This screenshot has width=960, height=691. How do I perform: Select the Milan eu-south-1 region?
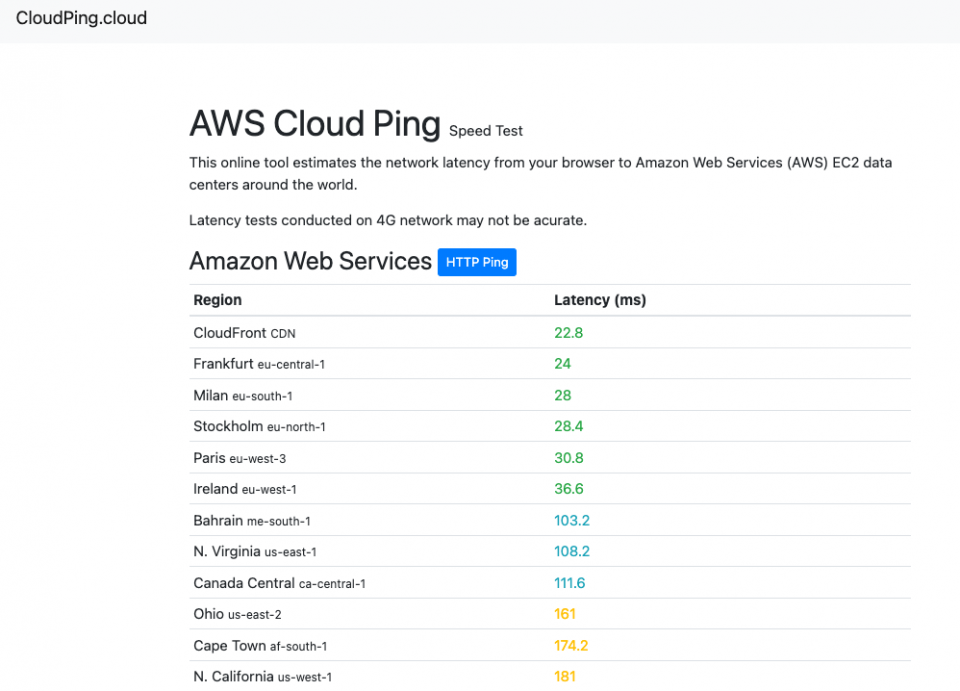tap(243, 396)
